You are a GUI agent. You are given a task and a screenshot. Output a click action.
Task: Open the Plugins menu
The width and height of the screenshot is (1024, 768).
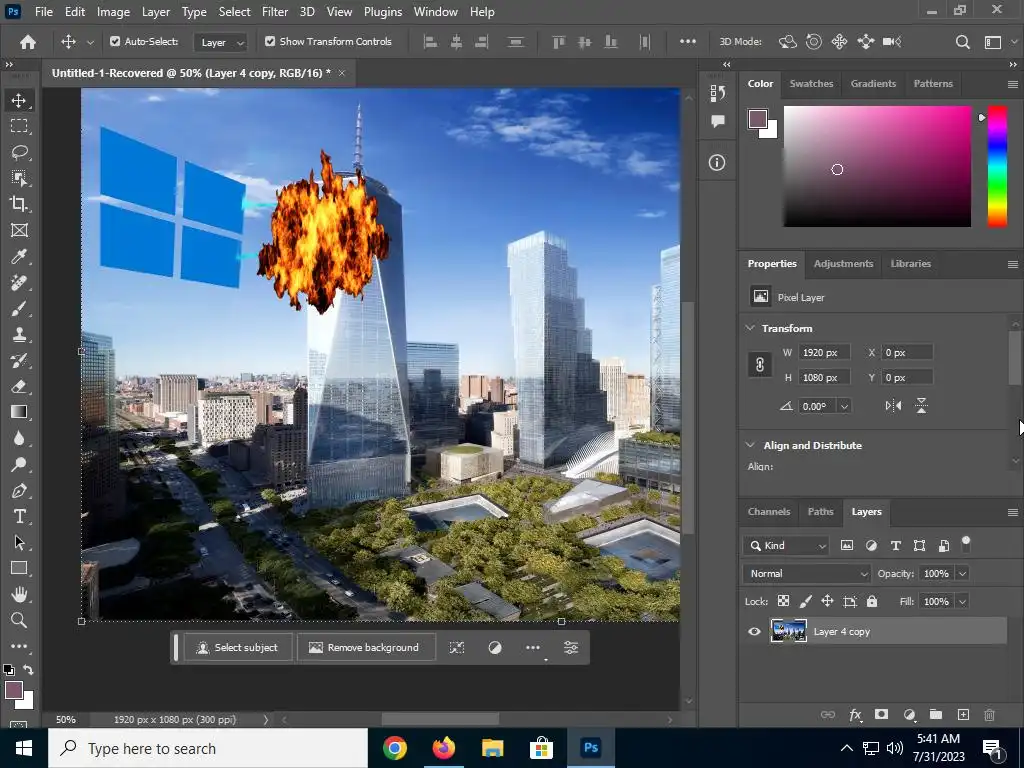[x=383, y=12]
